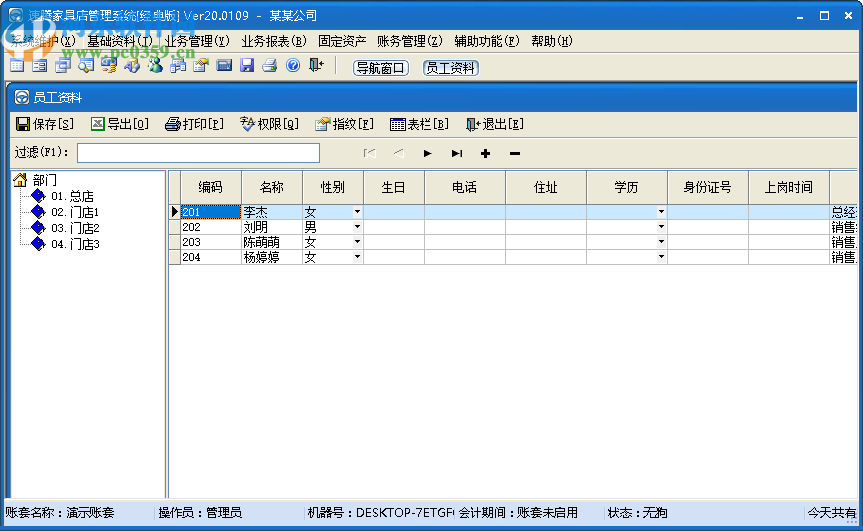Switch to 导航窗口 tab button
This screenshot has width=863, height=531.
coord(380,68)
